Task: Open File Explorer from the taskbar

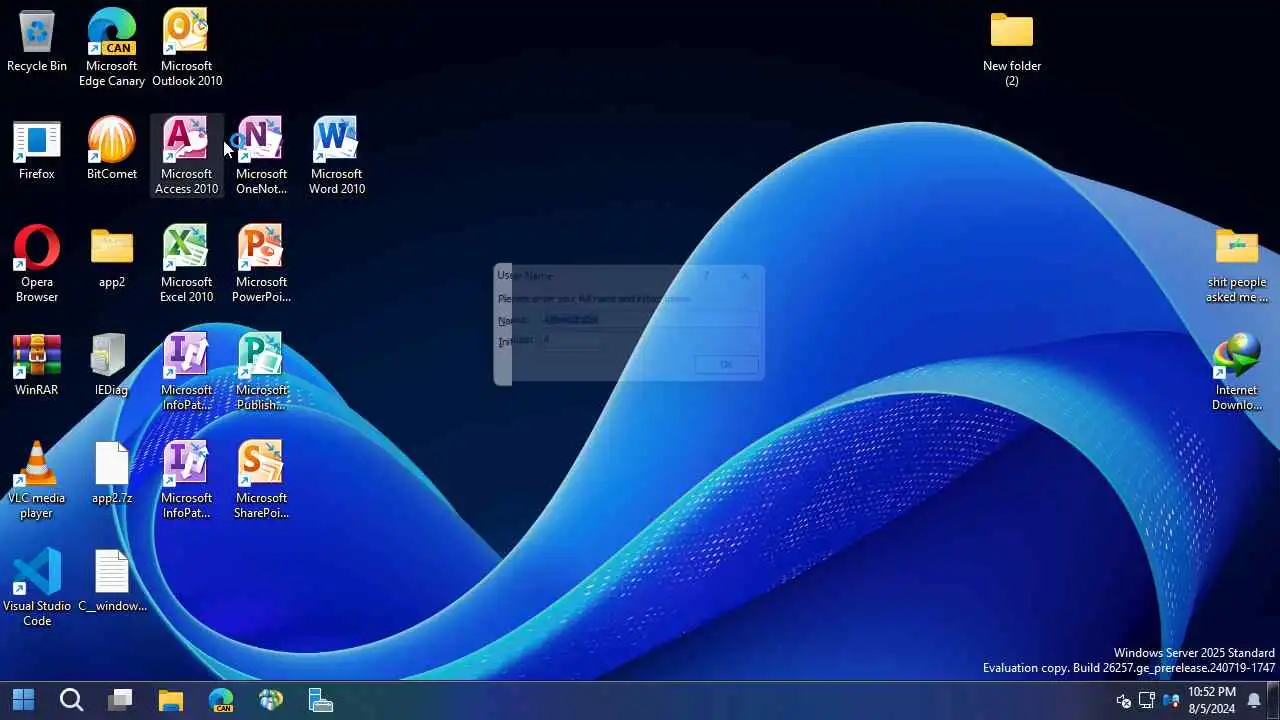Action: tap(171, 700)
